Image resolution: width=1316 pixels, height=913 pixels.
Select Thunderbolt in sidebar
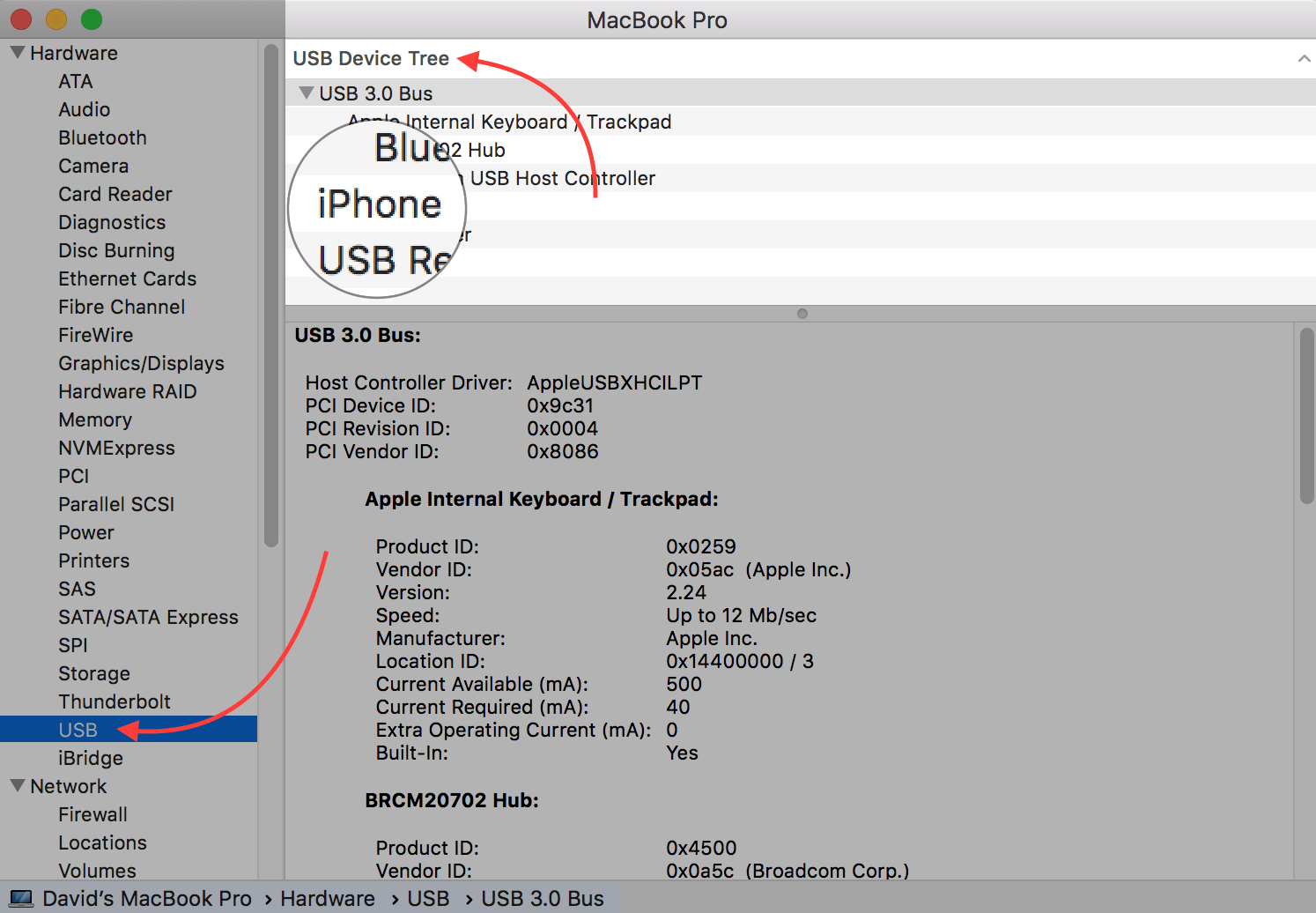point(115,701)
